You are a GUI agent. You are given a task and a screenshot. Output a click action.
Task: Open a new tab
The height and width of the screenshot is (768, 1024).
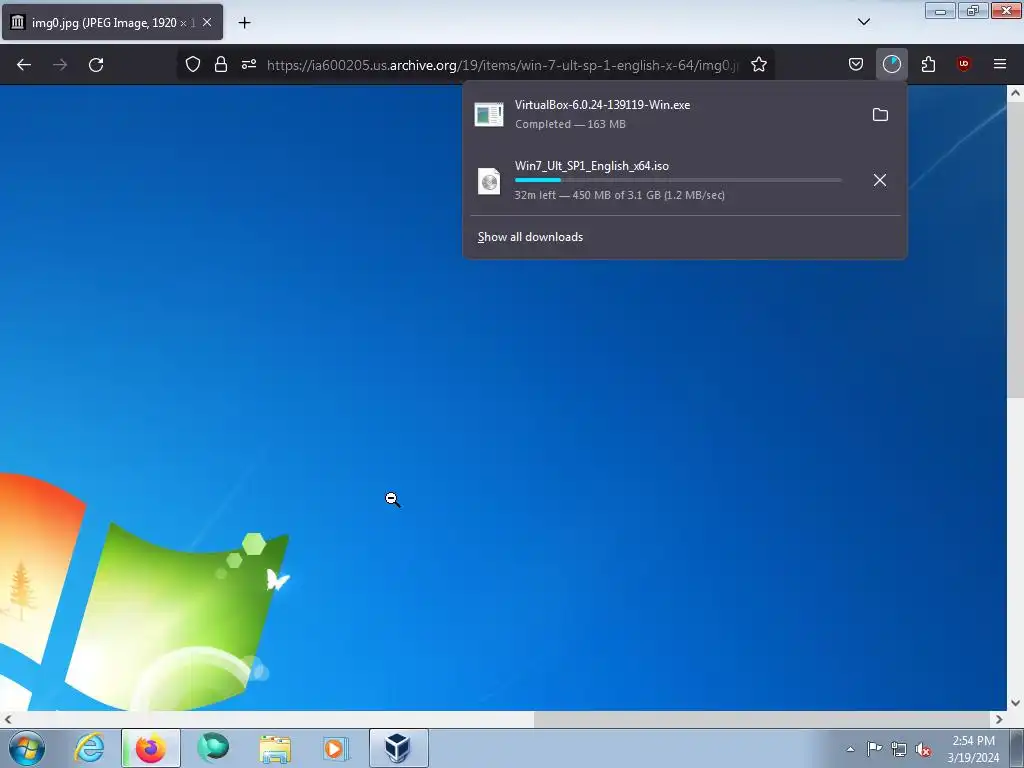tap(244, 23)
